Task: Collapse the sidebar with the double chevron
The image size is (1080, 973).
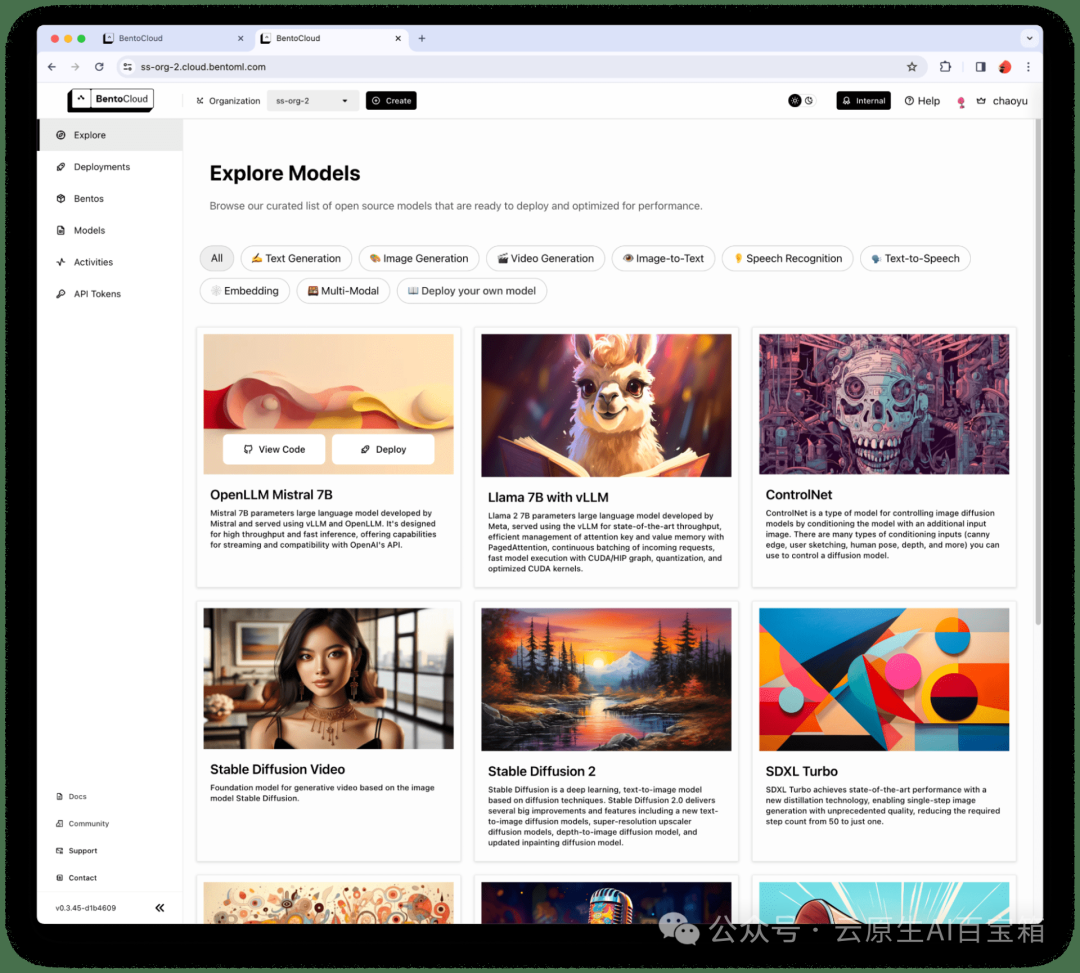Action: (160, 908)
